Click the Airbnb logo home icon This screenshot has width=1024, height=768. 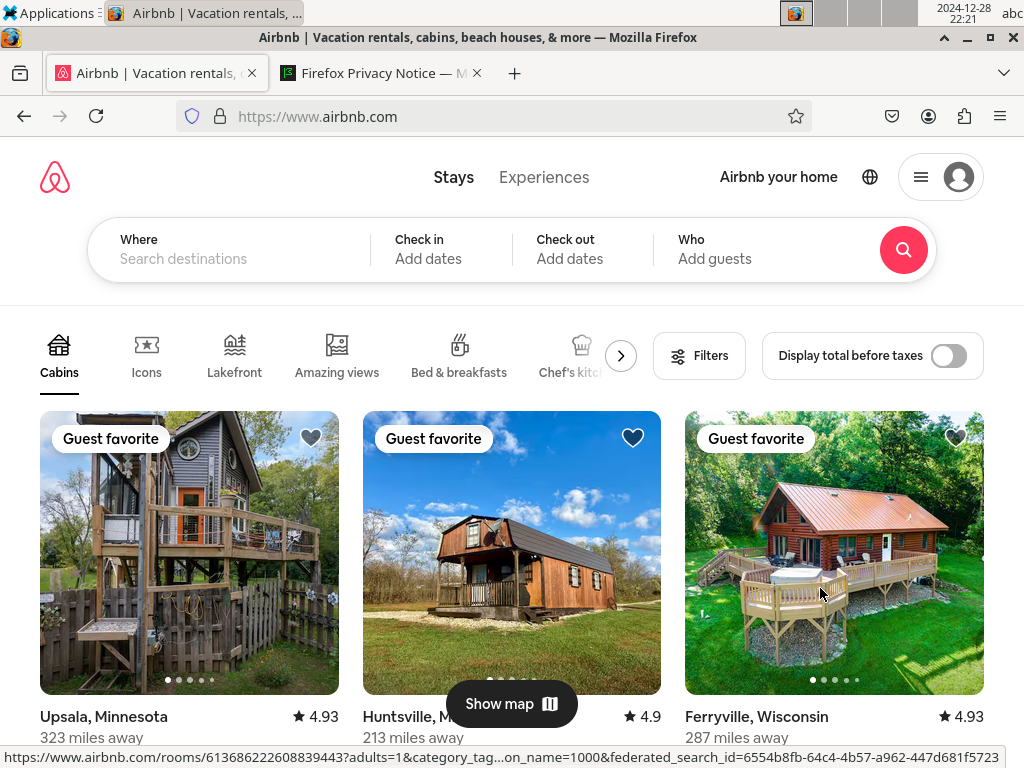click(55, 177)
